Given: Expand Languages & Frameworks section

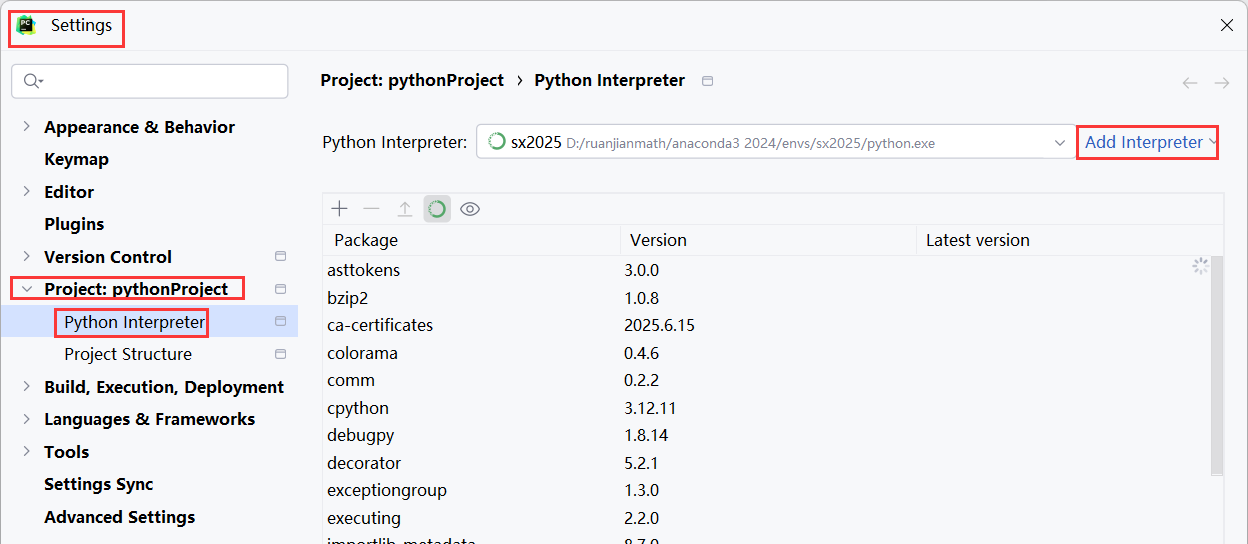Looking at the screenshot, I should (26, 419).
